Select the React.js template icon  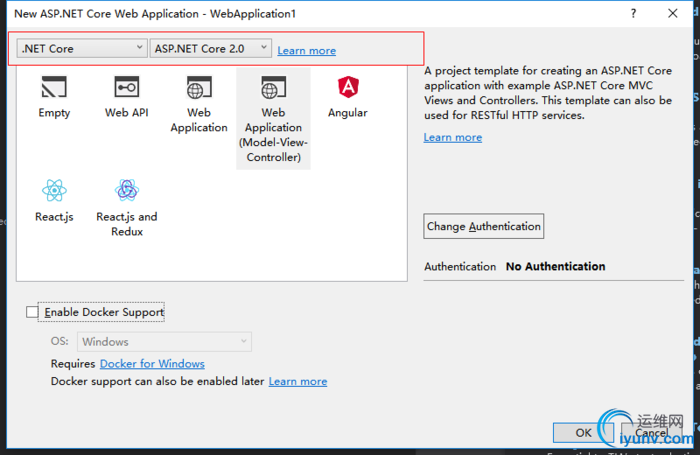pyautogui.click(x=54, y=191)
